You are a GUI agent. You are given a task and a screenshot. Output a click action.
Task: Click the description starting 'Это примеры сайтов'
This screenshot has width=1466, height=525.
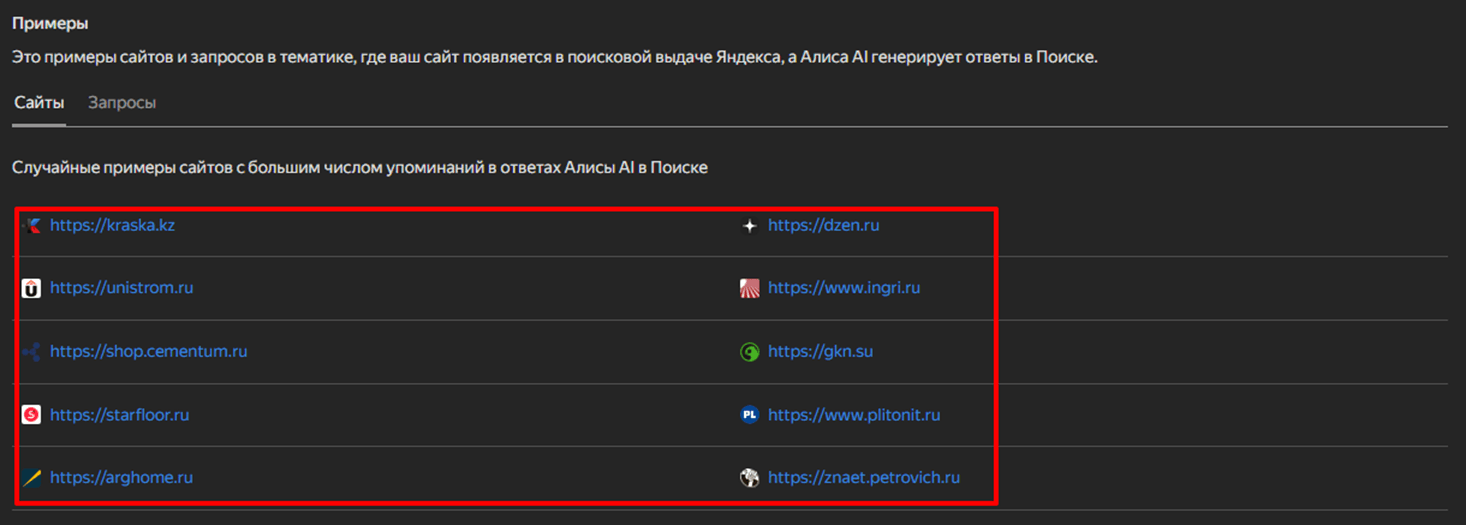tap(555, 57)
